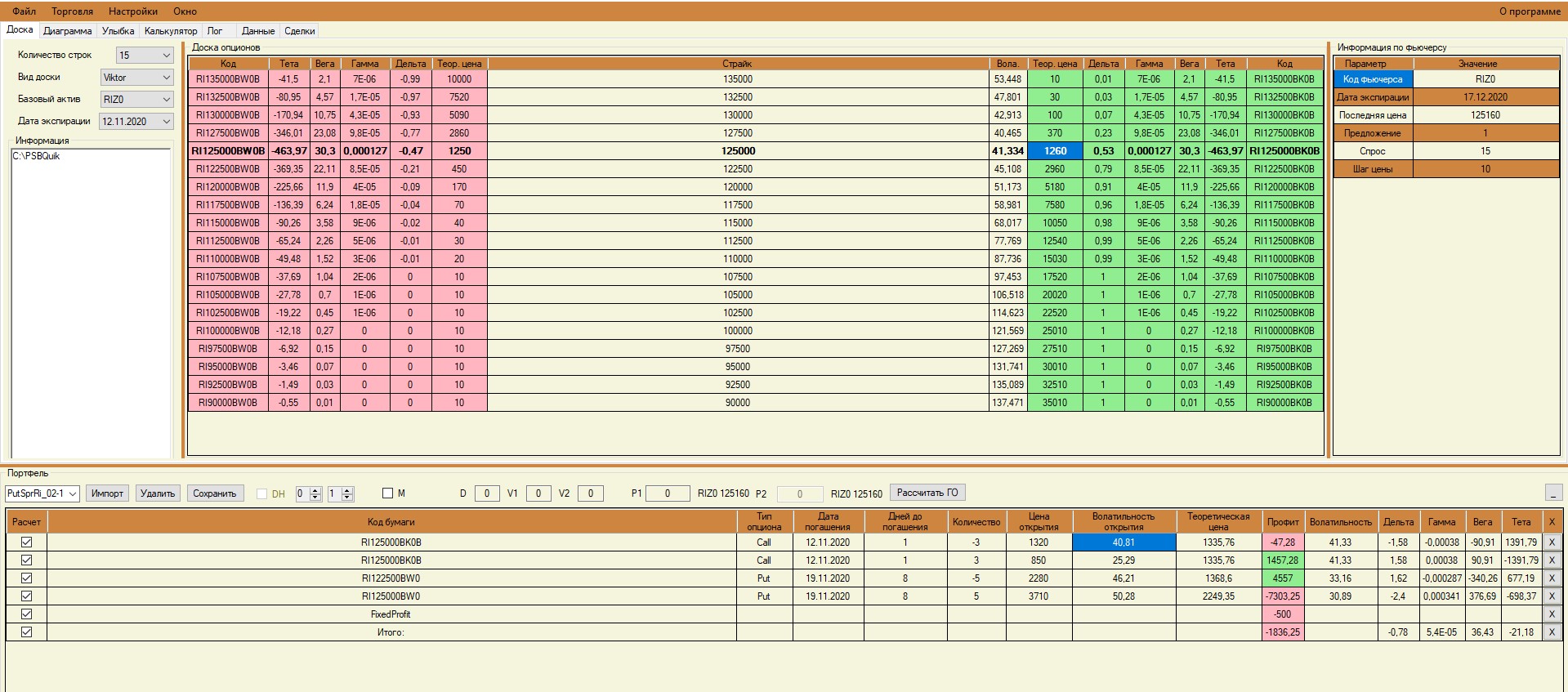Remove RI125000BK0B row priced 1320 with X

click(1552, 542)
